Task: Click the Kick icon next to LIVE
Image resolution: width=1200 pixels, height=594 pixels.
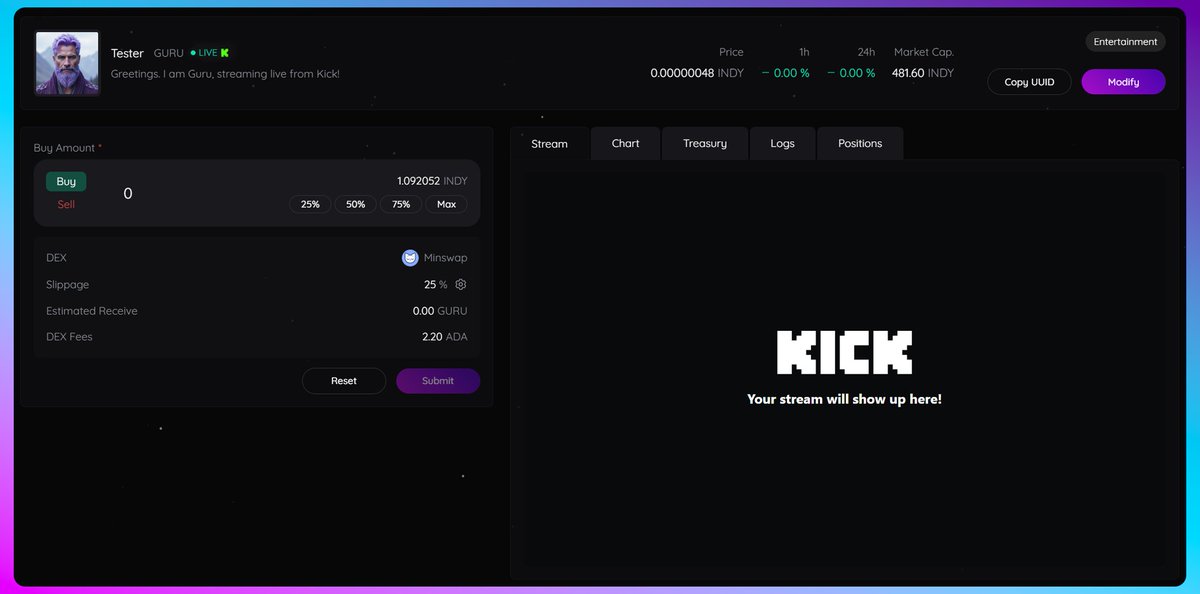Action: 225,53
